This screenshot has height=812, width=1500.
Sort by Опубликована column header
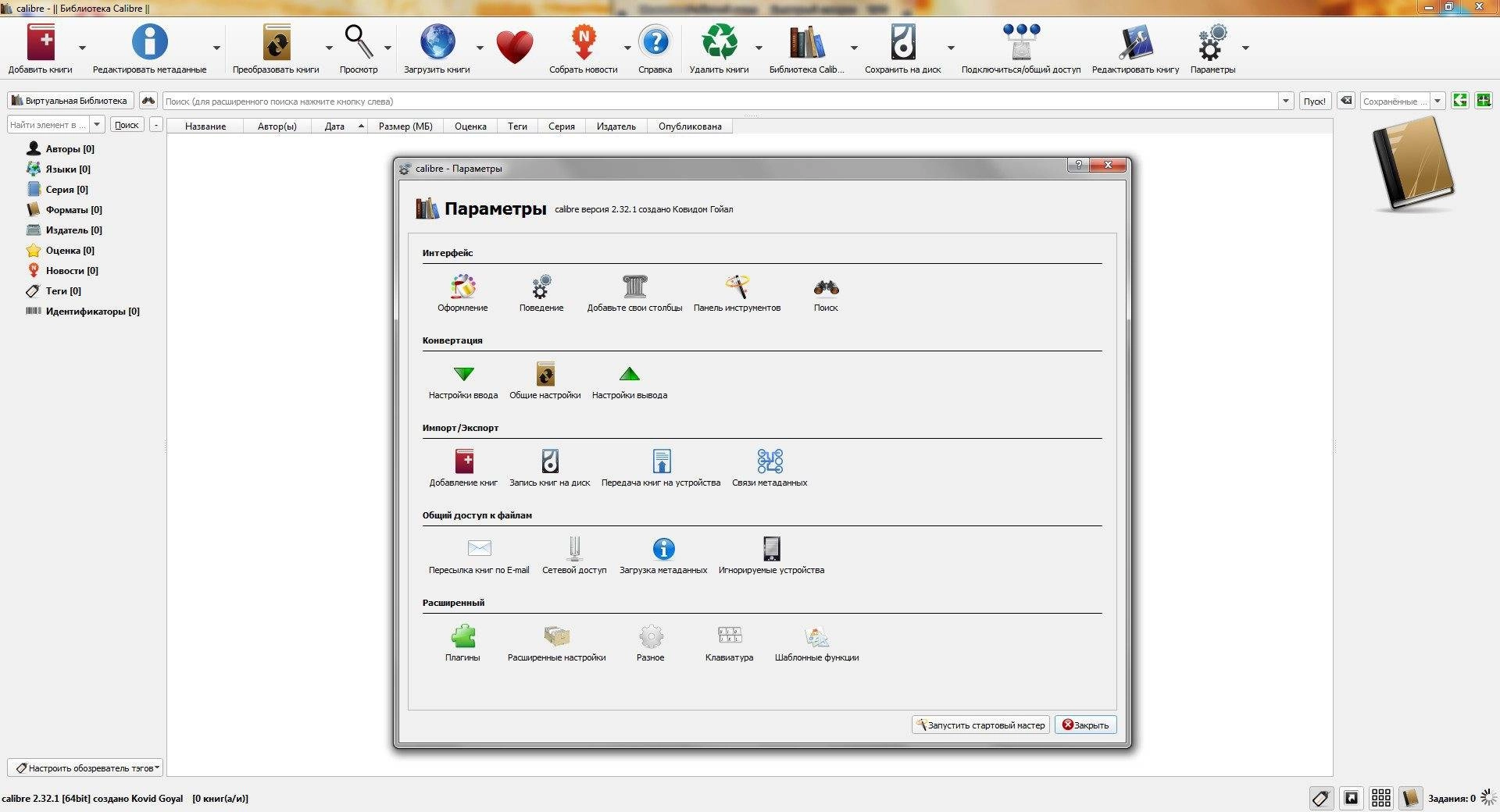click(690, 126)
